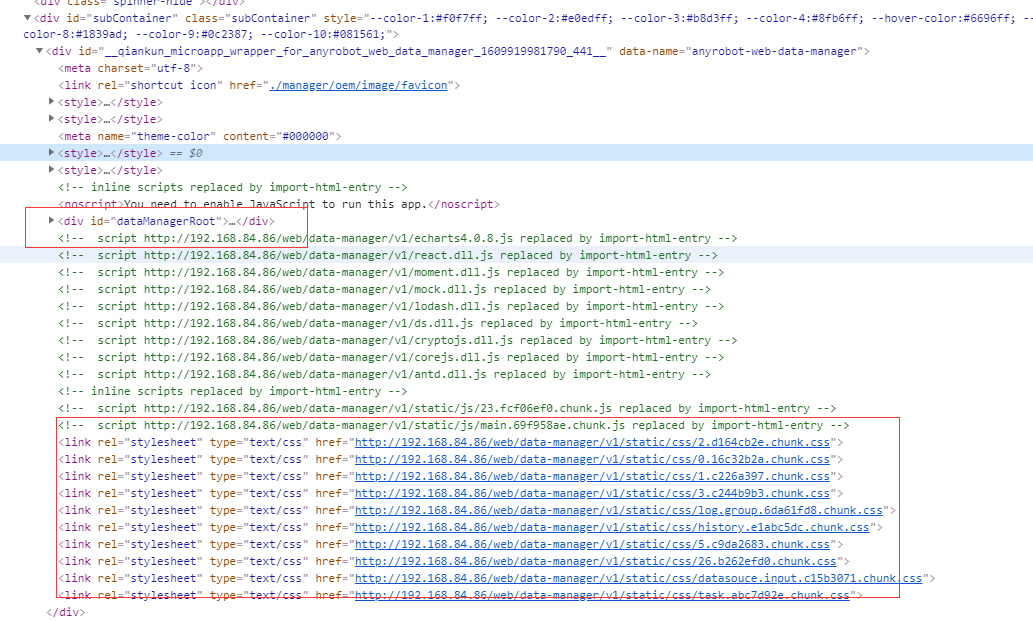Collapse the subContainer div node

(27, 18)
